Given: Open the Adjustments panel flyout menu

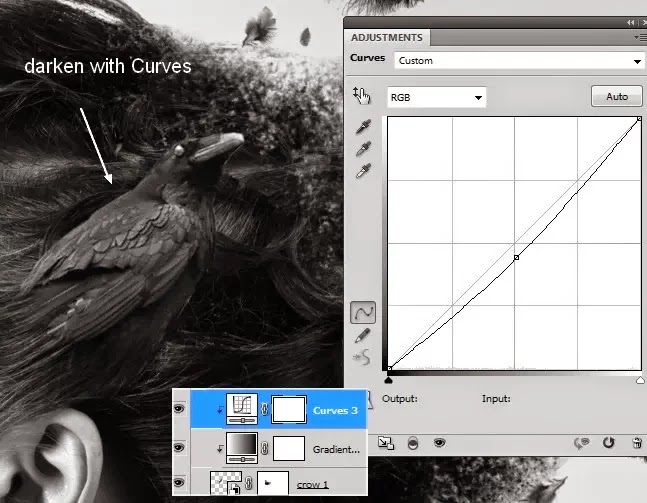Looking at the screenshot, I should click(641, 38).
